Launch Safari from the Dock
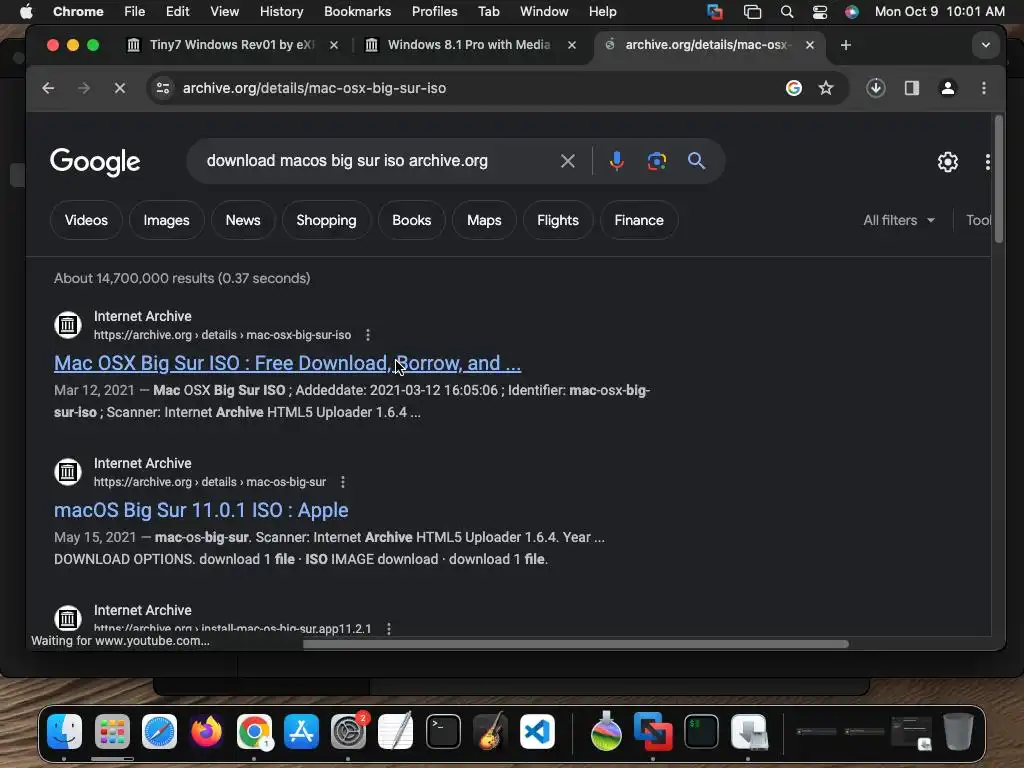The height and width of the screenshot is (768, 1024). click(x=159, y=731)
